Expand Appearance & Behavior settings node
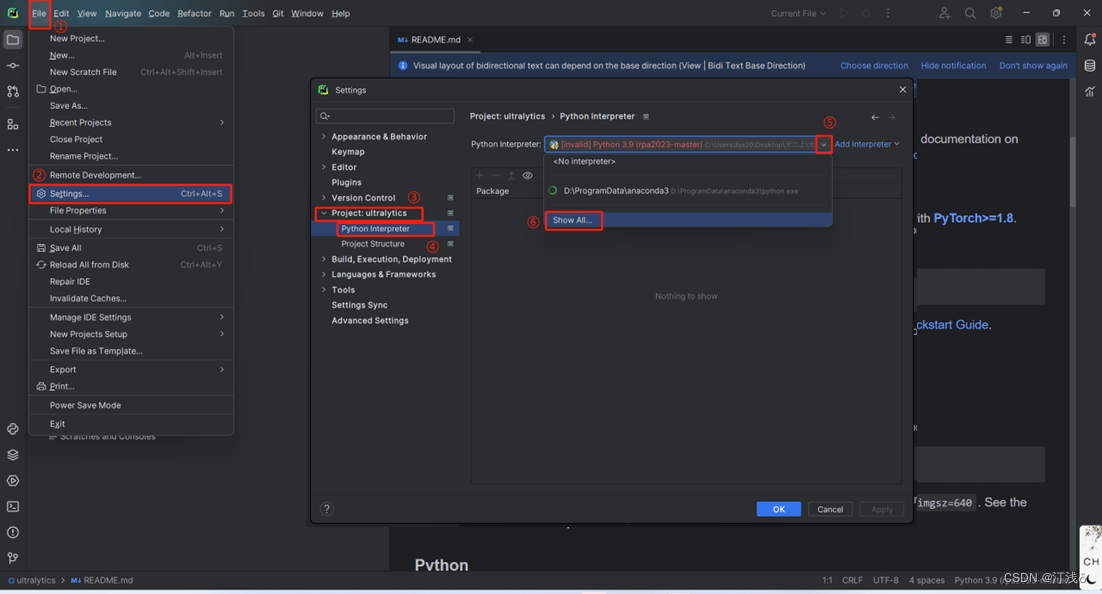The image size is (1102, 594). click(324, 136)
